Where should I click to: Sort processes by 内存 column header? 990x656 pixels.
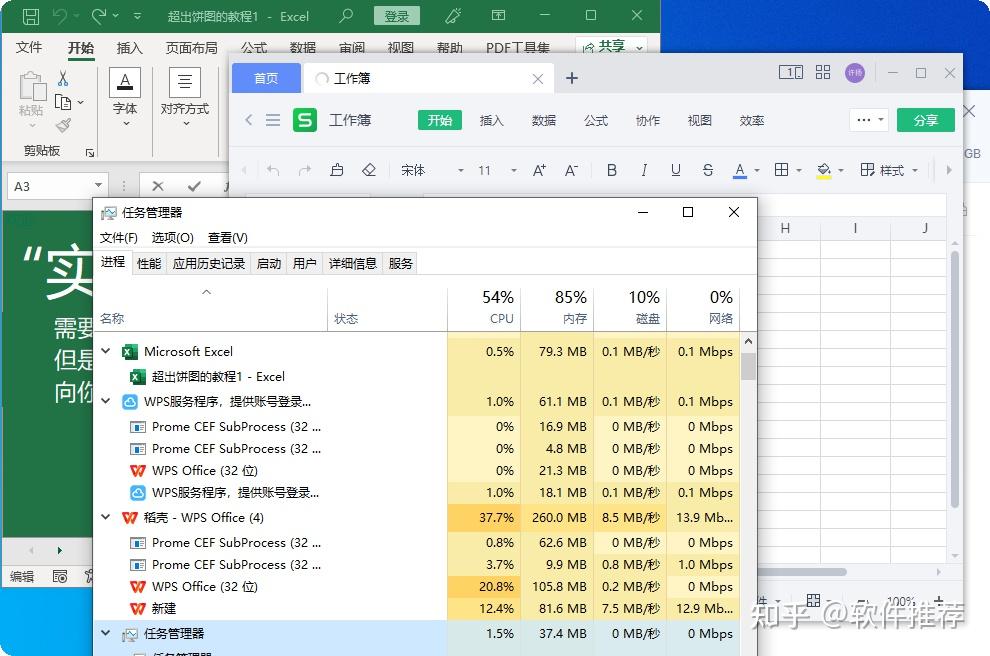tap(558, 307)
